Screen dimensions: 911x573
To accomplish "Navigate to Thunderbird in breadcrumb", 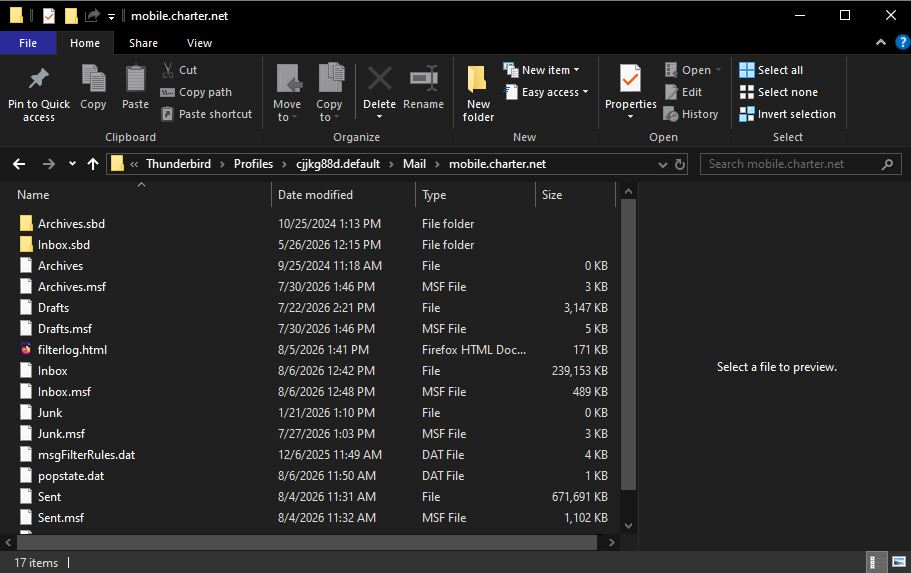I will point(178,164).
